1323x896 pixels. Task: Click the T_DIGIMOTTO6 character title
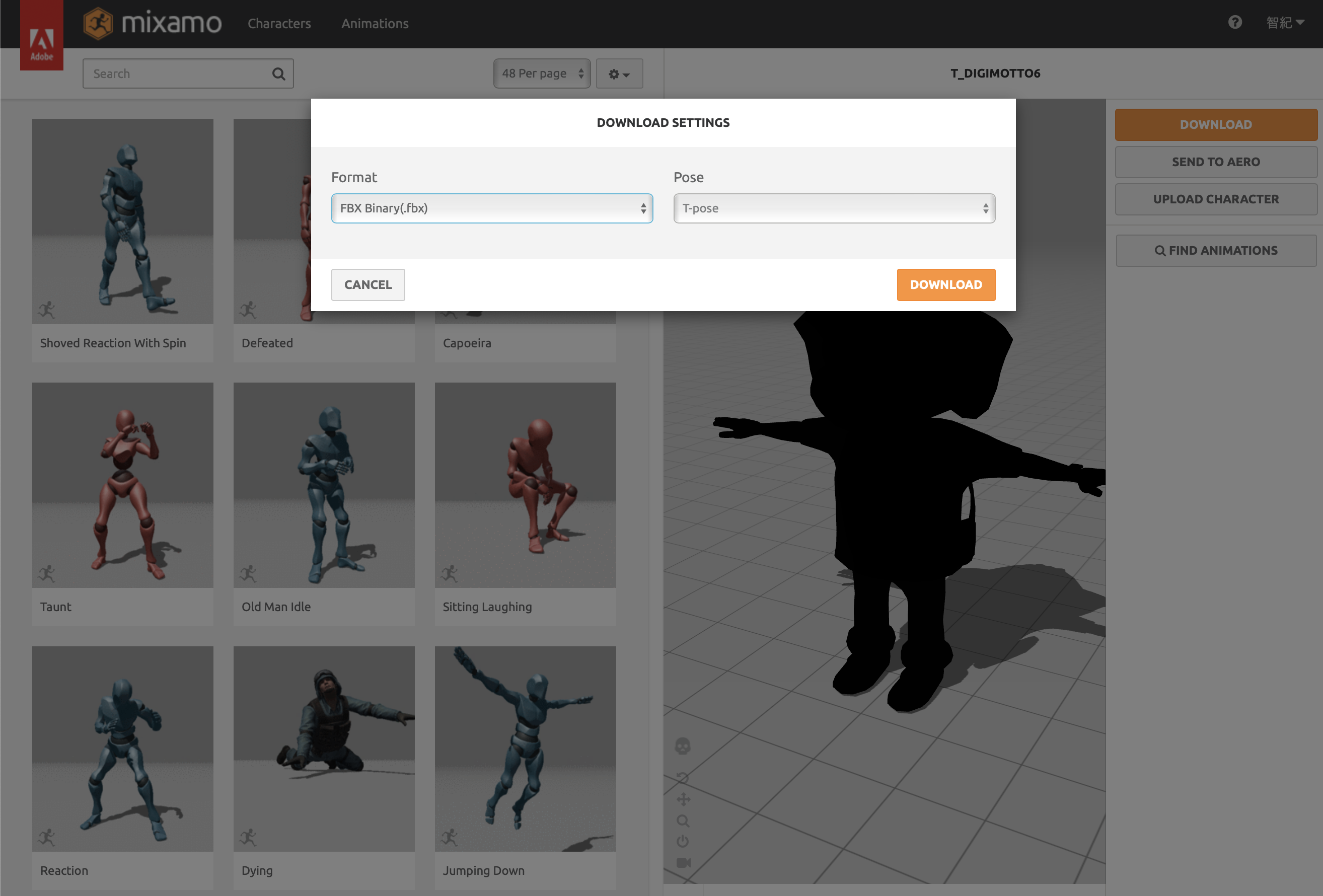pos(995,73)
